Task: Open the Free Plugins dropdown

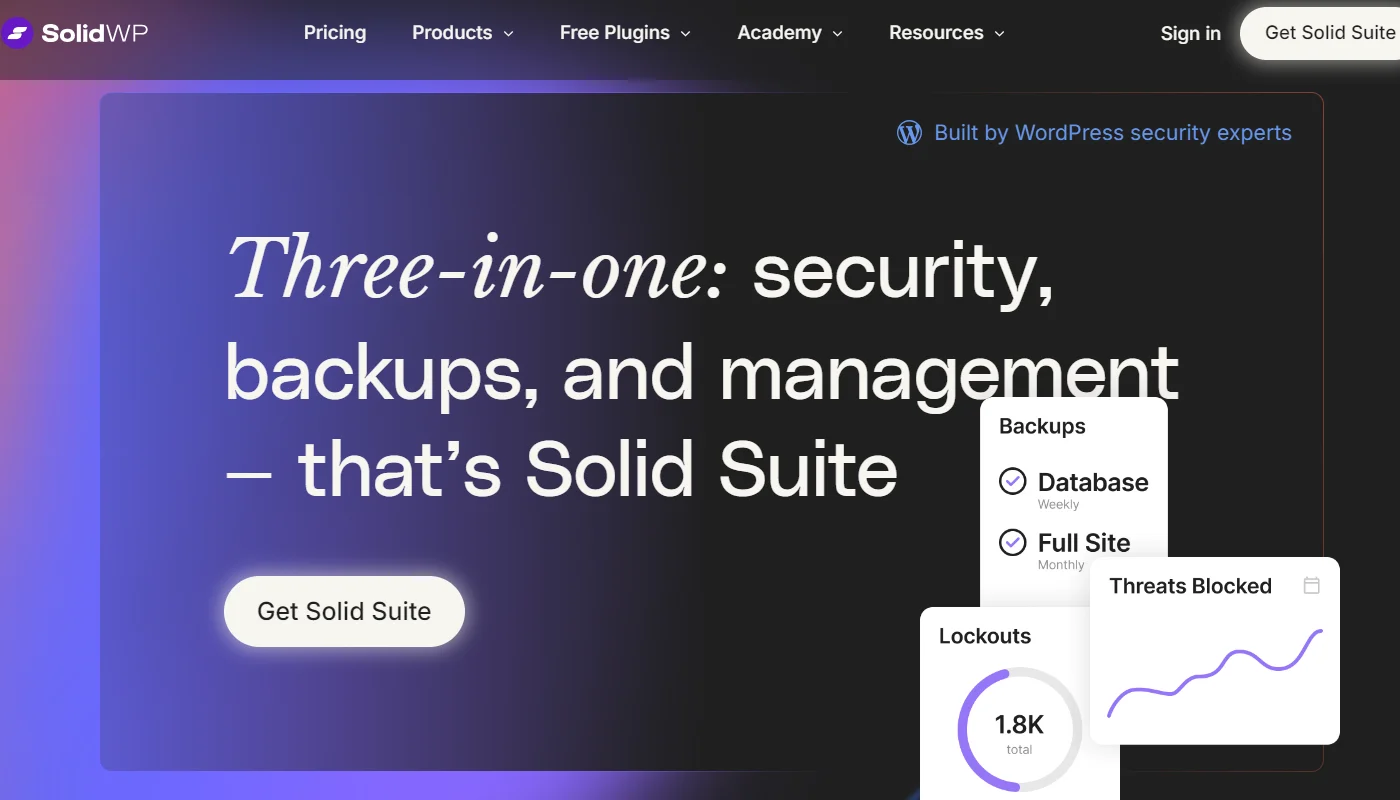Action: pos(624,33)
